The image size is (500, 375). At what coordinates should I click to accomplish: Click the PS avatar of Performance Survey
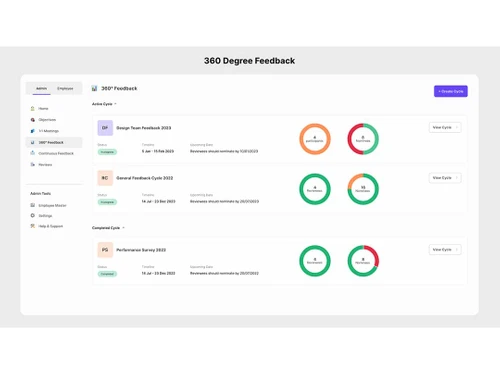pos(105,250)
